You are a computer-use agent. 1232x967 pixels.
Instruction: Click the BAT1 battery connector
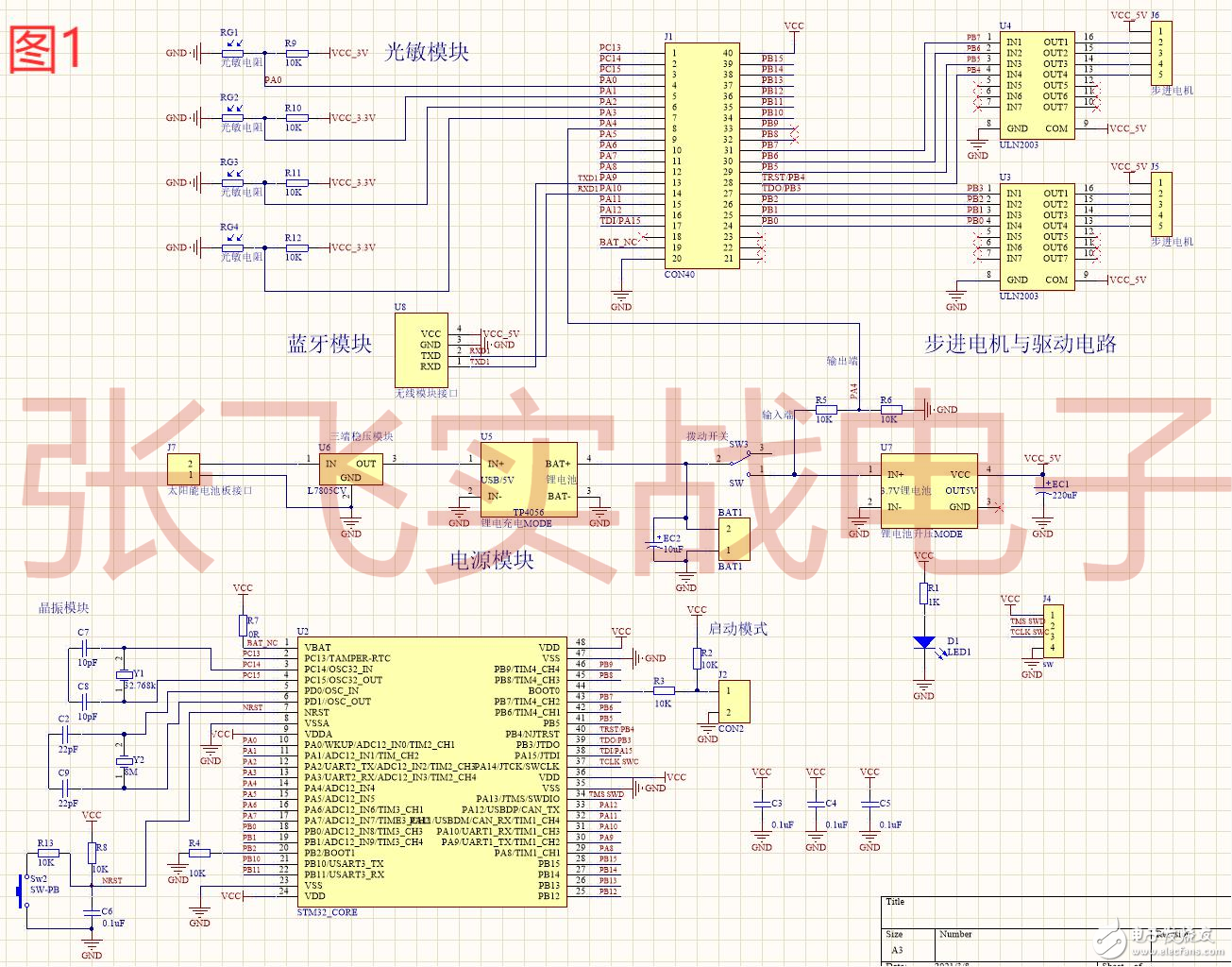coord(734,539)
